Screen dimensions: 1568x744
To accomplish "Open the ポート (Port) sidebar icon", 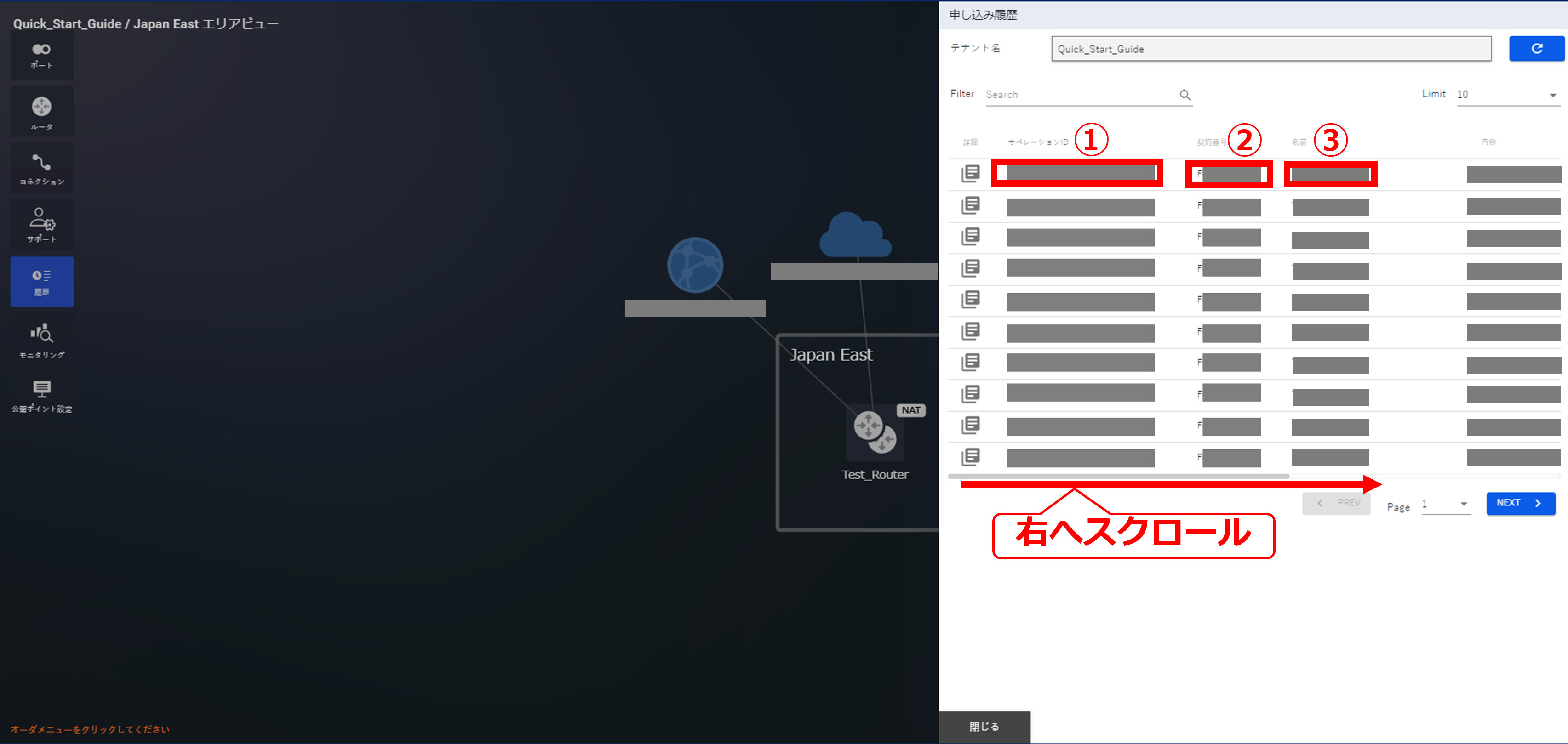I will tap(41, 55).
